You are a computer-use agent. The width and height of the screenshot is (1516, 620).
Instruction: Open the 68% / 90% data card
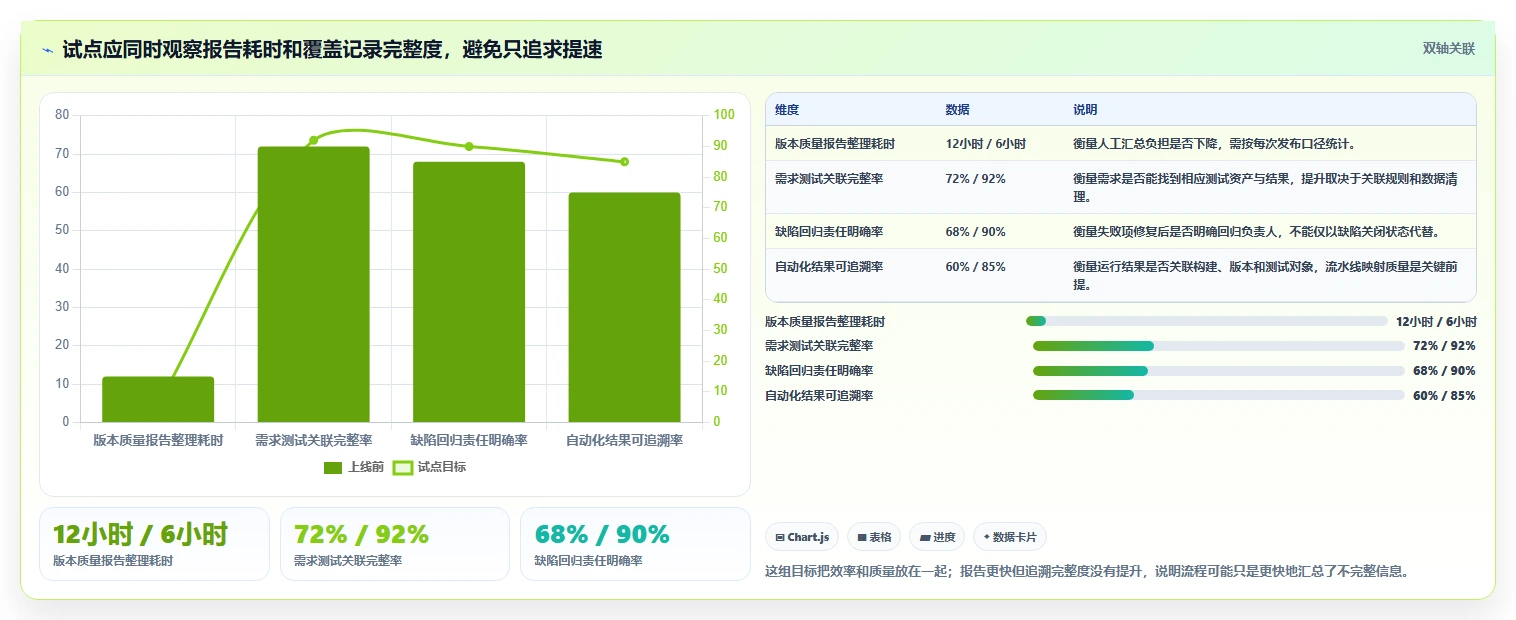[635, 544]
